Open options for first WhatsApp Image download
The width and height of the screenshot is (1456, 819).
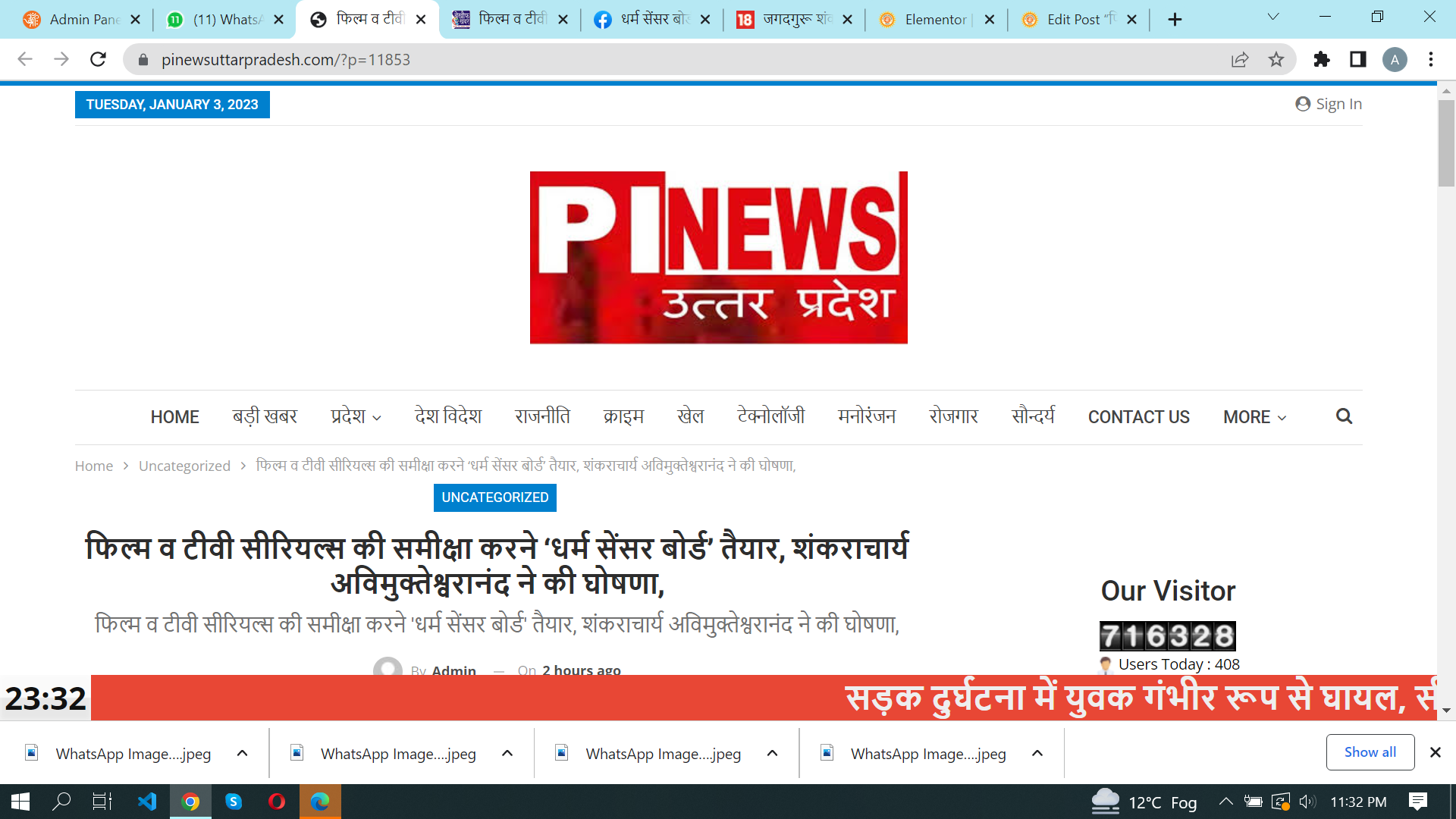pyautogui.click(x=243, y=753)
